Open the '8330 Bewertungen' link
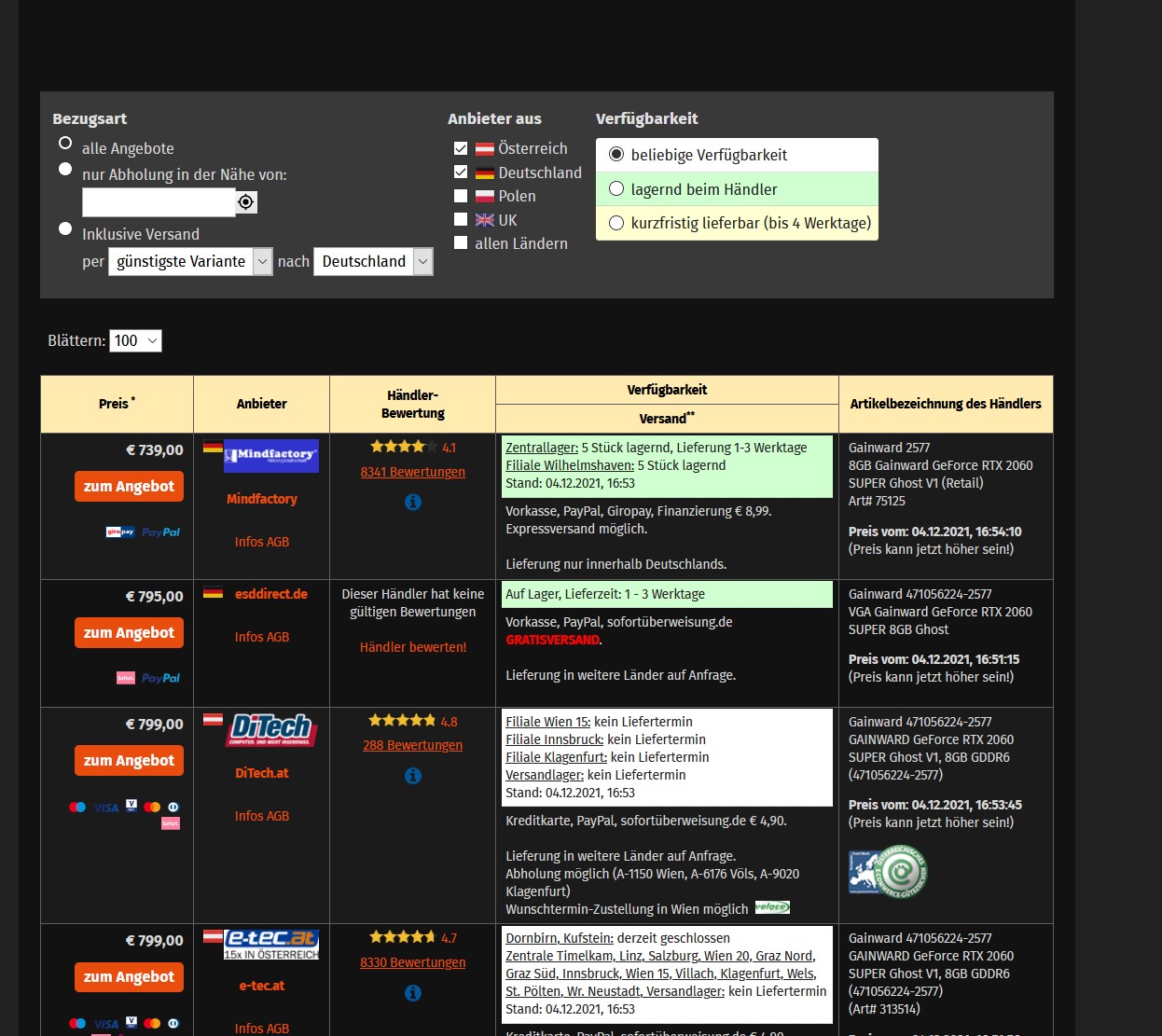Viewport: 1162px width, 1036px height. (x=413, y=962)
